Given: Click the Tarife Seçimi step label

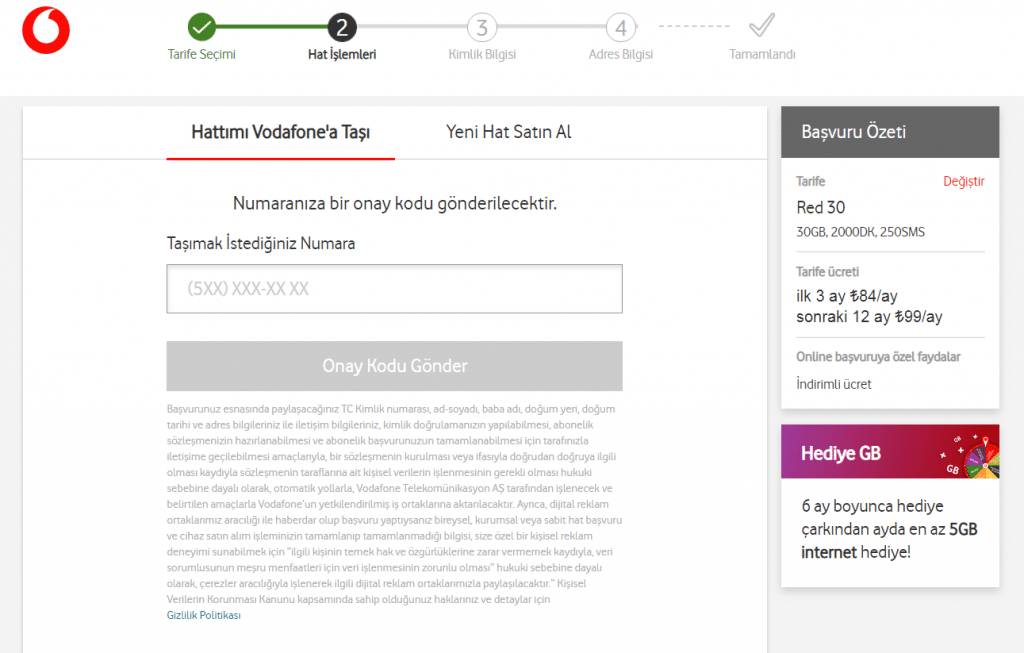Looking at the screenshot, I should (x=202, y=54).
